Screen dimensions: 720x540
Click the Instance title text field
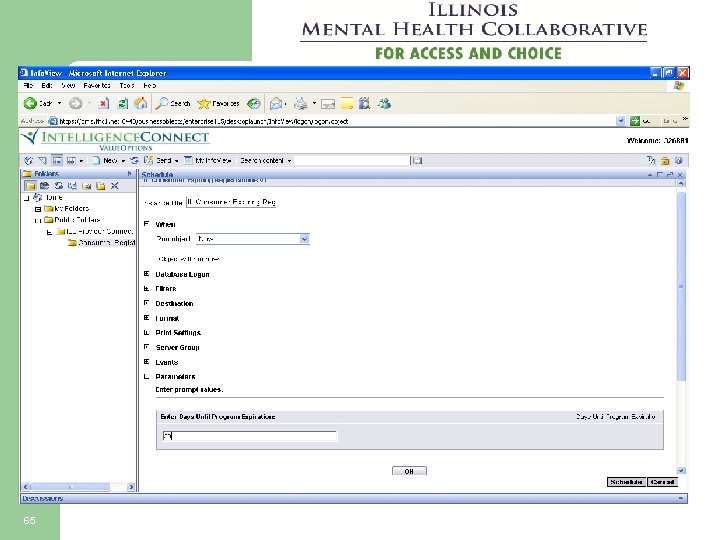pyautogui.click(x=231, y=202)
